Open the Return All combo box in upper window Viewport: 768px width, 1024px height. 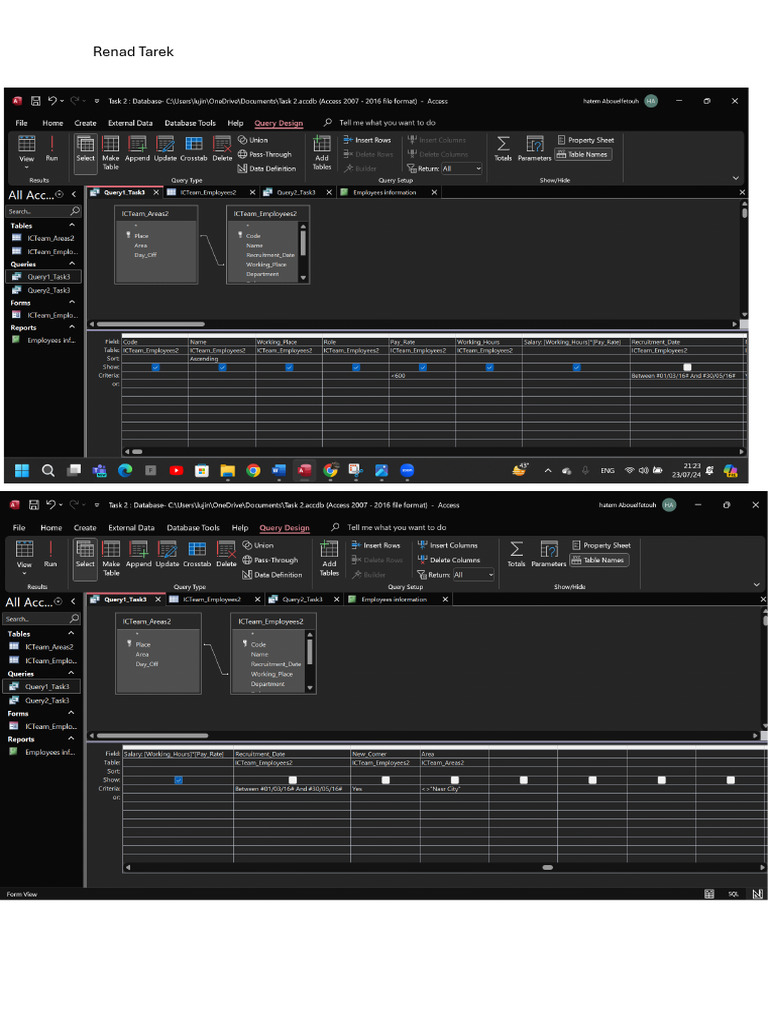click(x=462, y=168)
